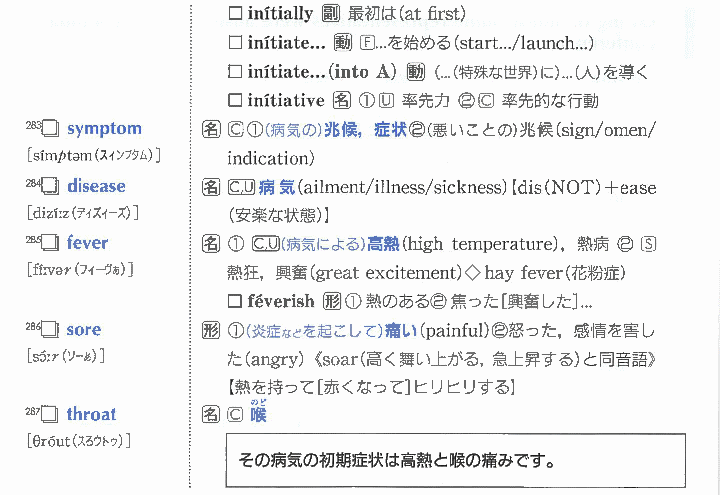Click the noun 名 icon on the throat definition
Viewport: 720px width, 495px height.
[x=211, y=415]
